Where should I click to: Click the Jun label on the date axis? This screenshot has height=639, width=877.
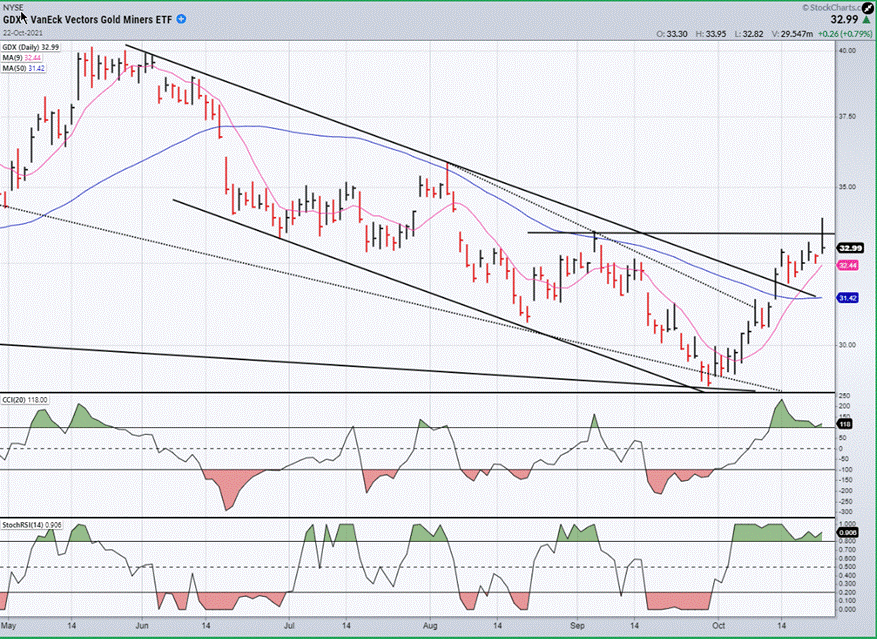(142, 626)
